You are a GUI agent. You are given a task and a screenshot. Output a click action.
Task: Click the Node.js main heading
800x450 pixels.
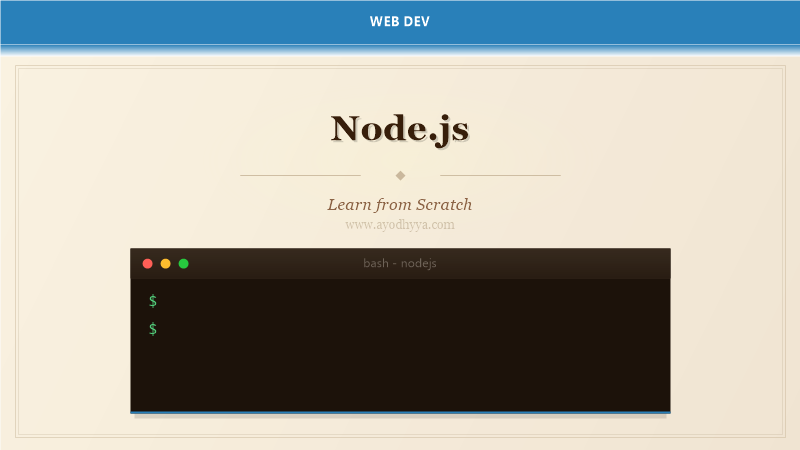tap(399, 129)
